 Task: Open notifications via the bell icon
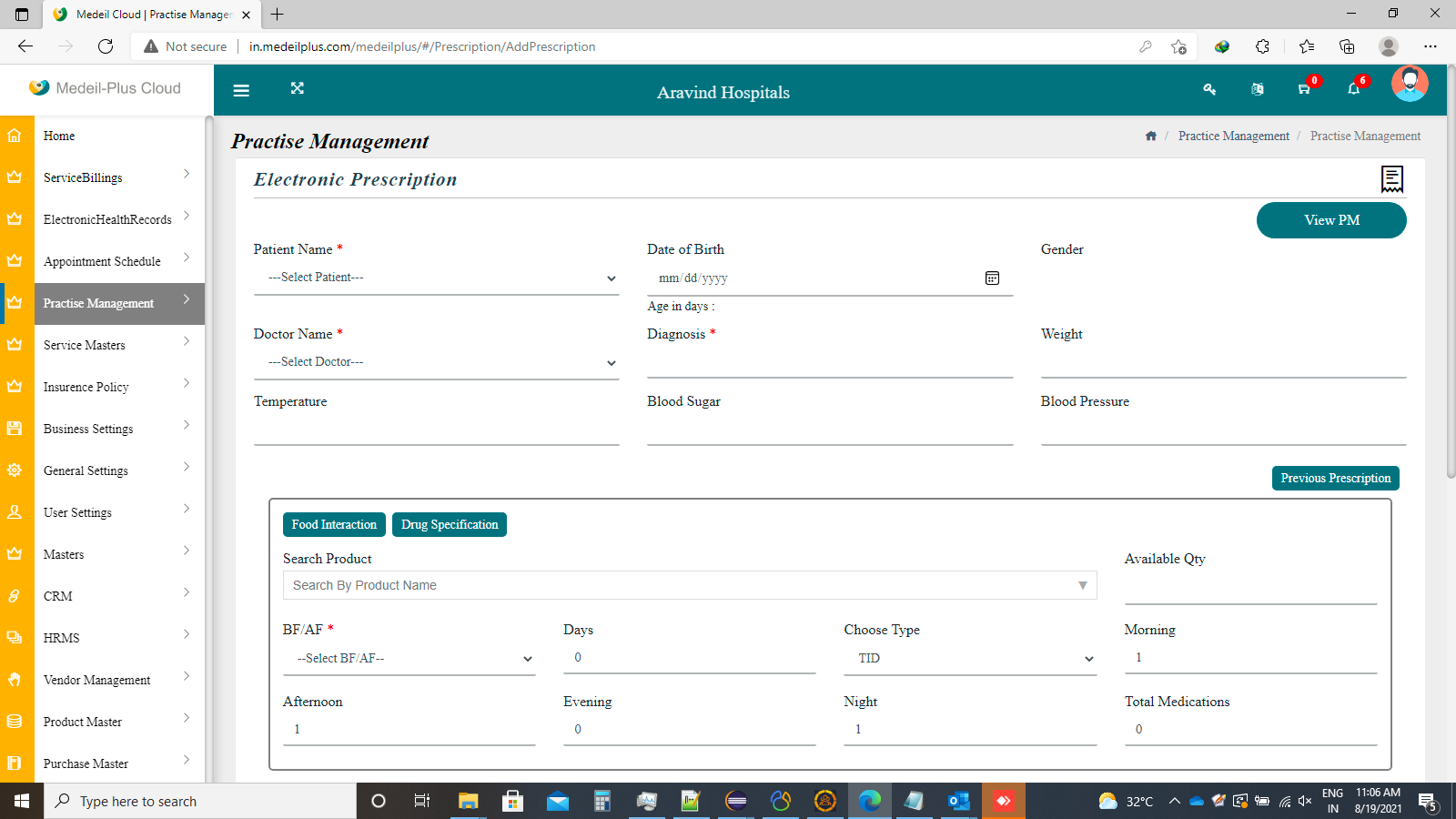point(1353,89)
